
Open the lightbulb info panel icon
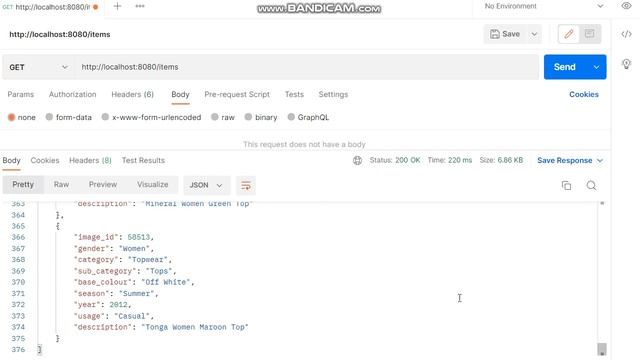click(626, 64)
